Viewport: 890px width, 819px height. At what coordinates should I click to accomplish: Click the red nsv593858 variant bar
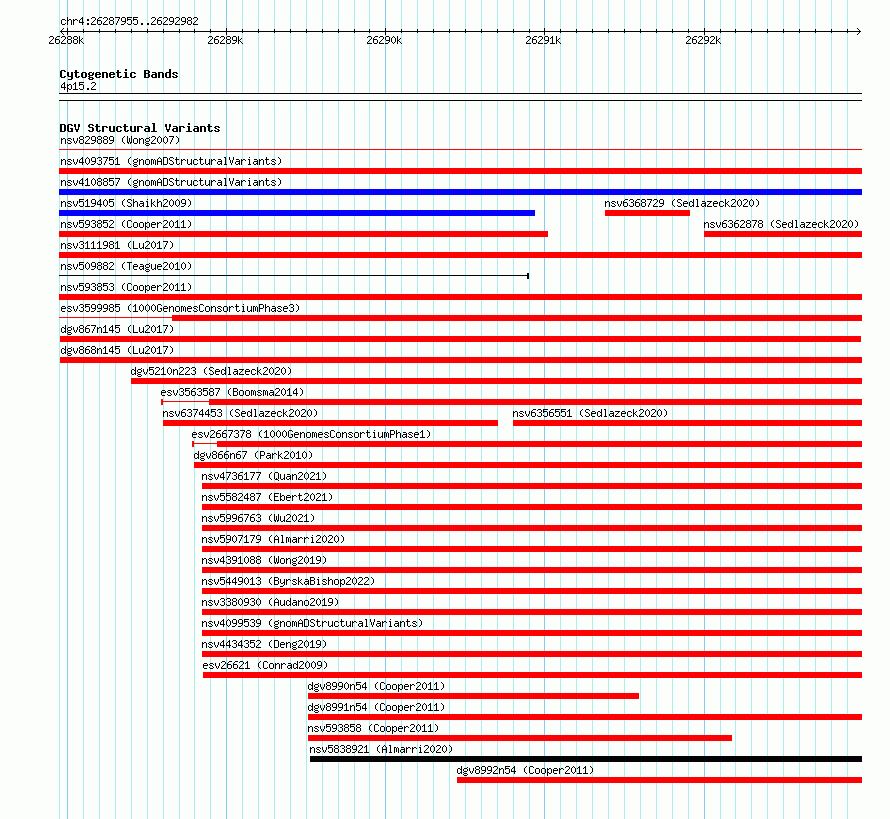[x=520, y=738]
